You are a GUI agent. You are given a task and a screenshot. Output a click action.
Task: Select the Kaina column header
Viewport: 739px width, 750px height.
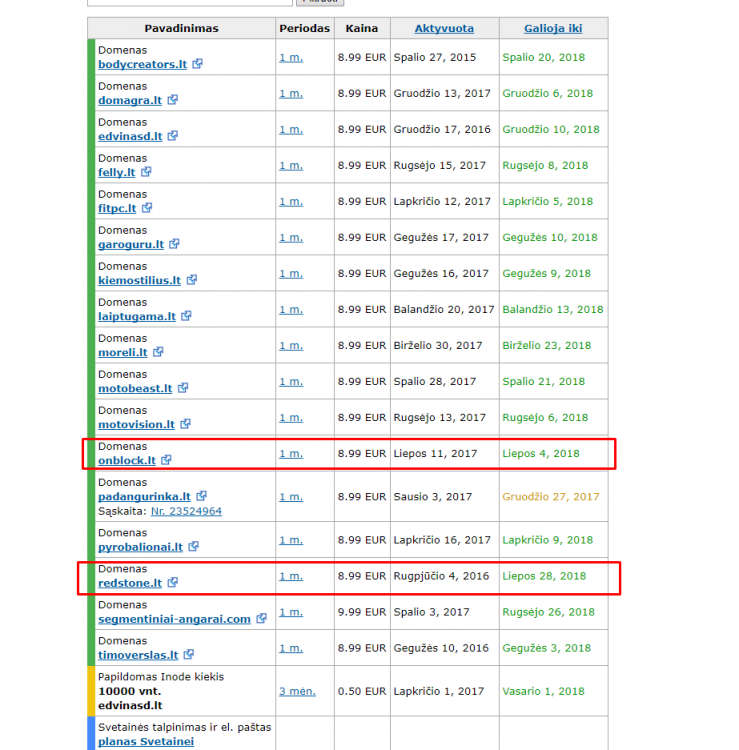[362, 28]
